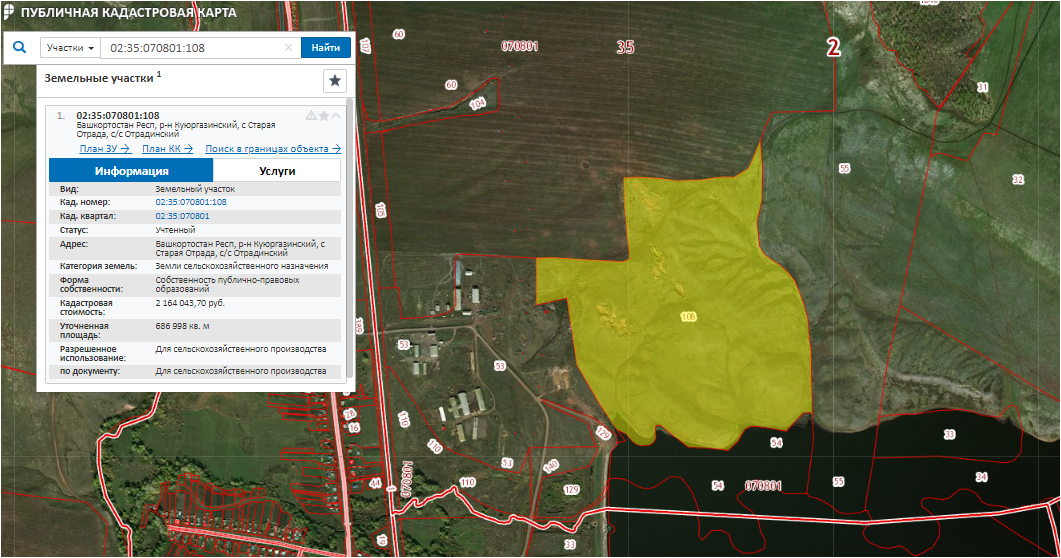
Task: Open the План ЗУ link
Action: point(105,149)
